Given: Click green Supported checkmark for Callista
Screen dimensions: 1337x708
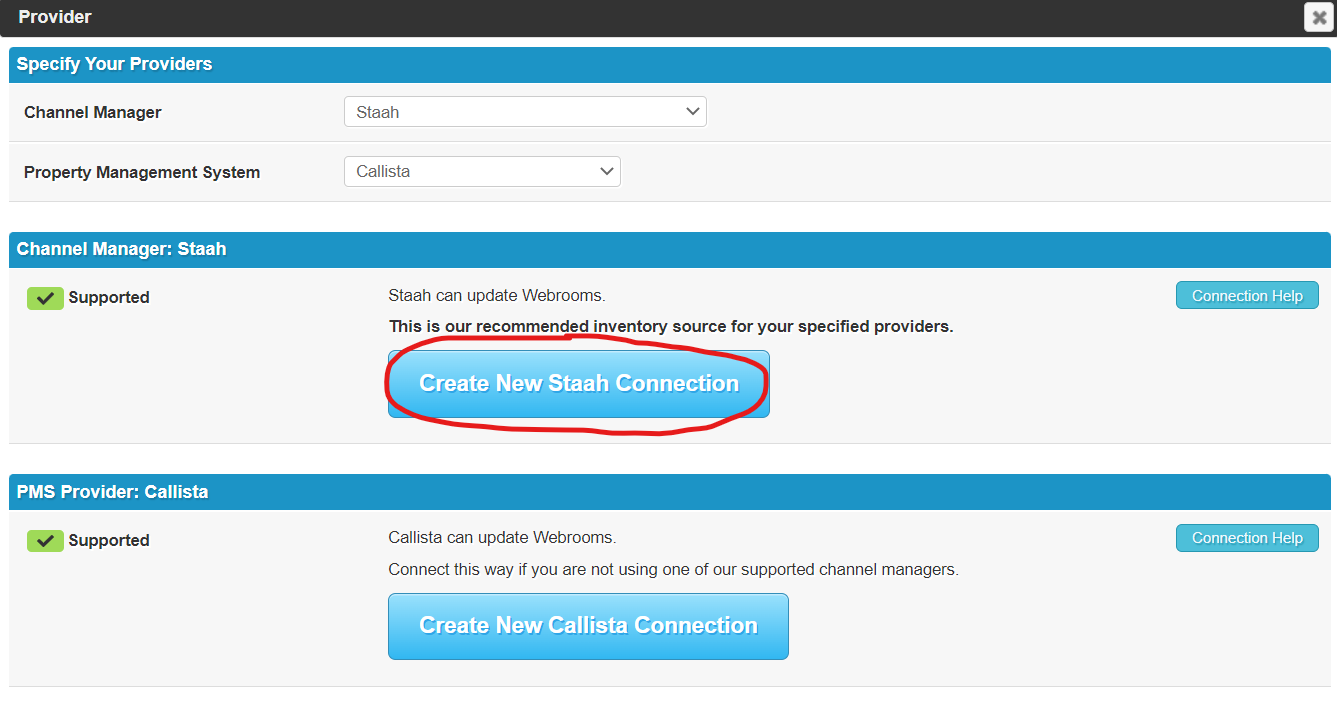Looking at the screenshot, I should pos(45,541).
